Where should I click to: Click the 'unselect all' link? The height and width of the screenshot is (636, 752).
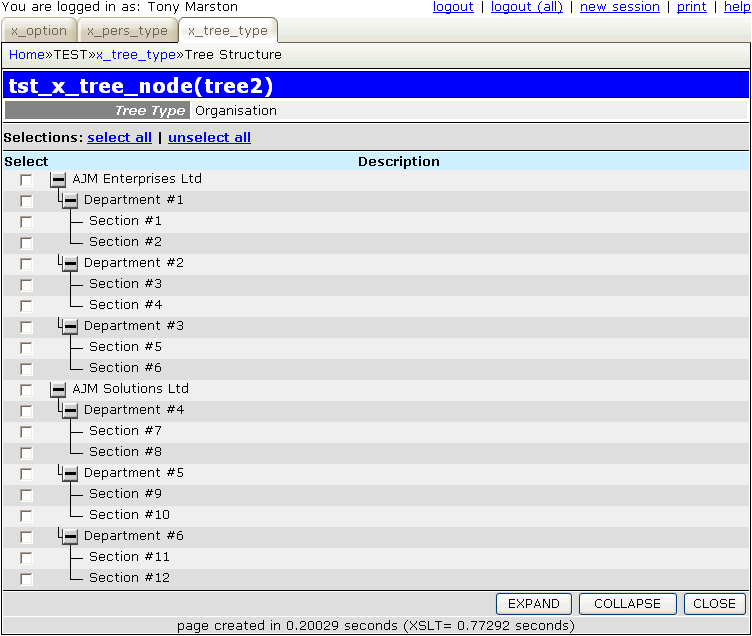[x=209, y=137]
